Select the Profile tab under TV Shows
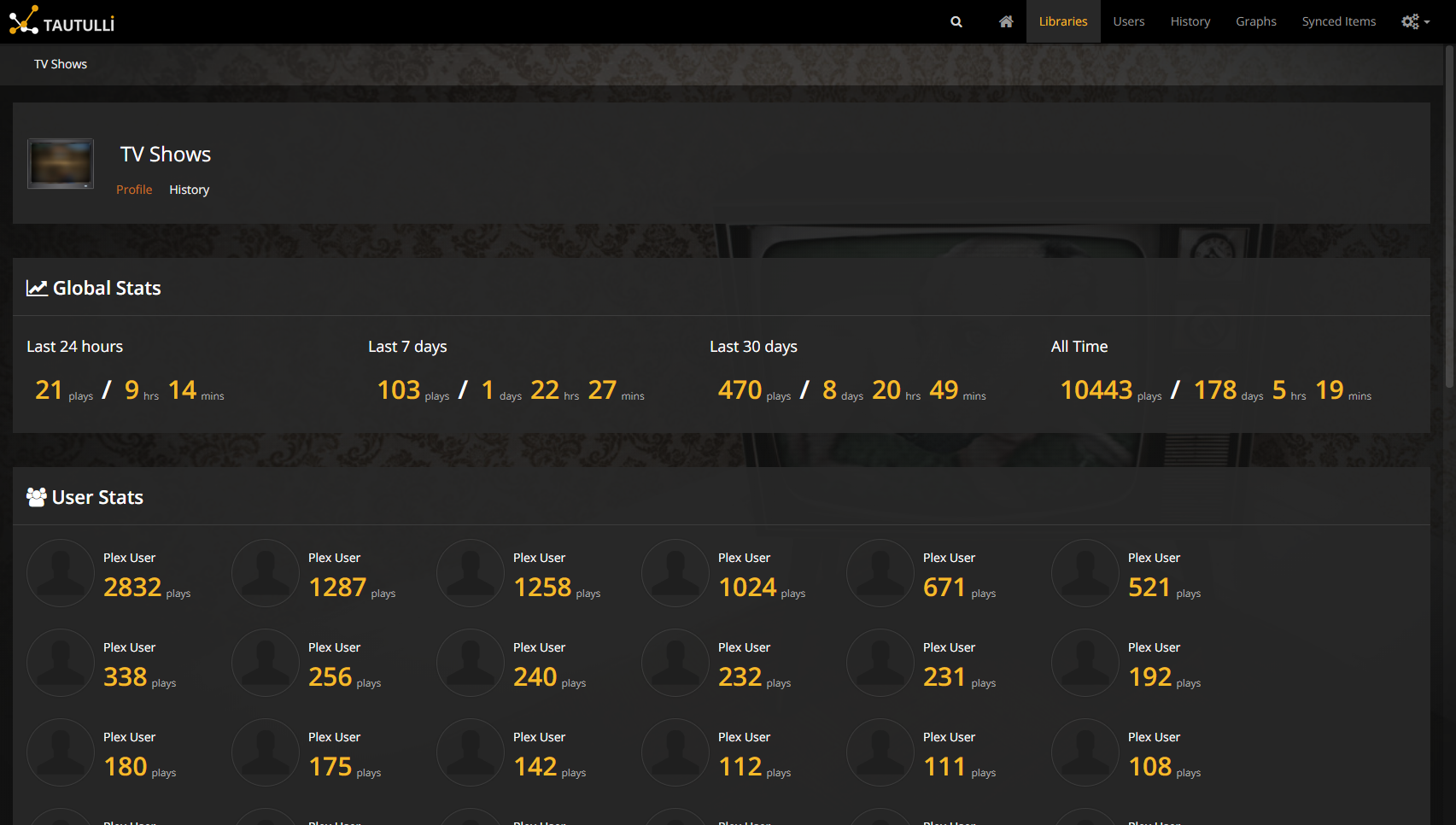 pyautogui.click(x=134, y=190)
